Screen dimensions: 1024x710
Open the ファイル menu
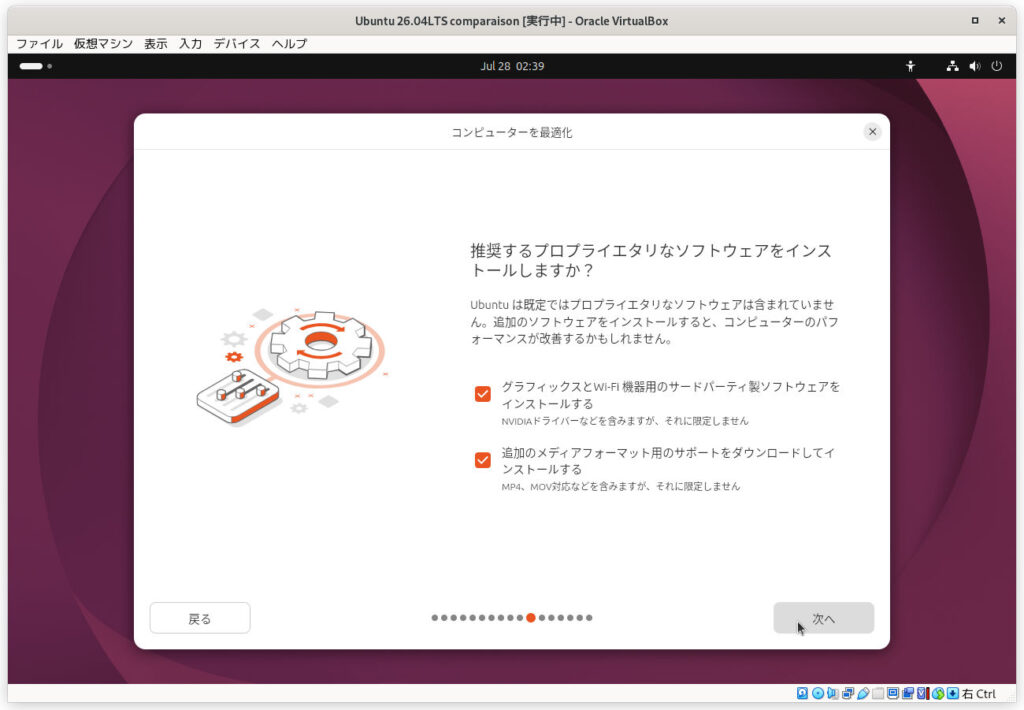(39, 44)
